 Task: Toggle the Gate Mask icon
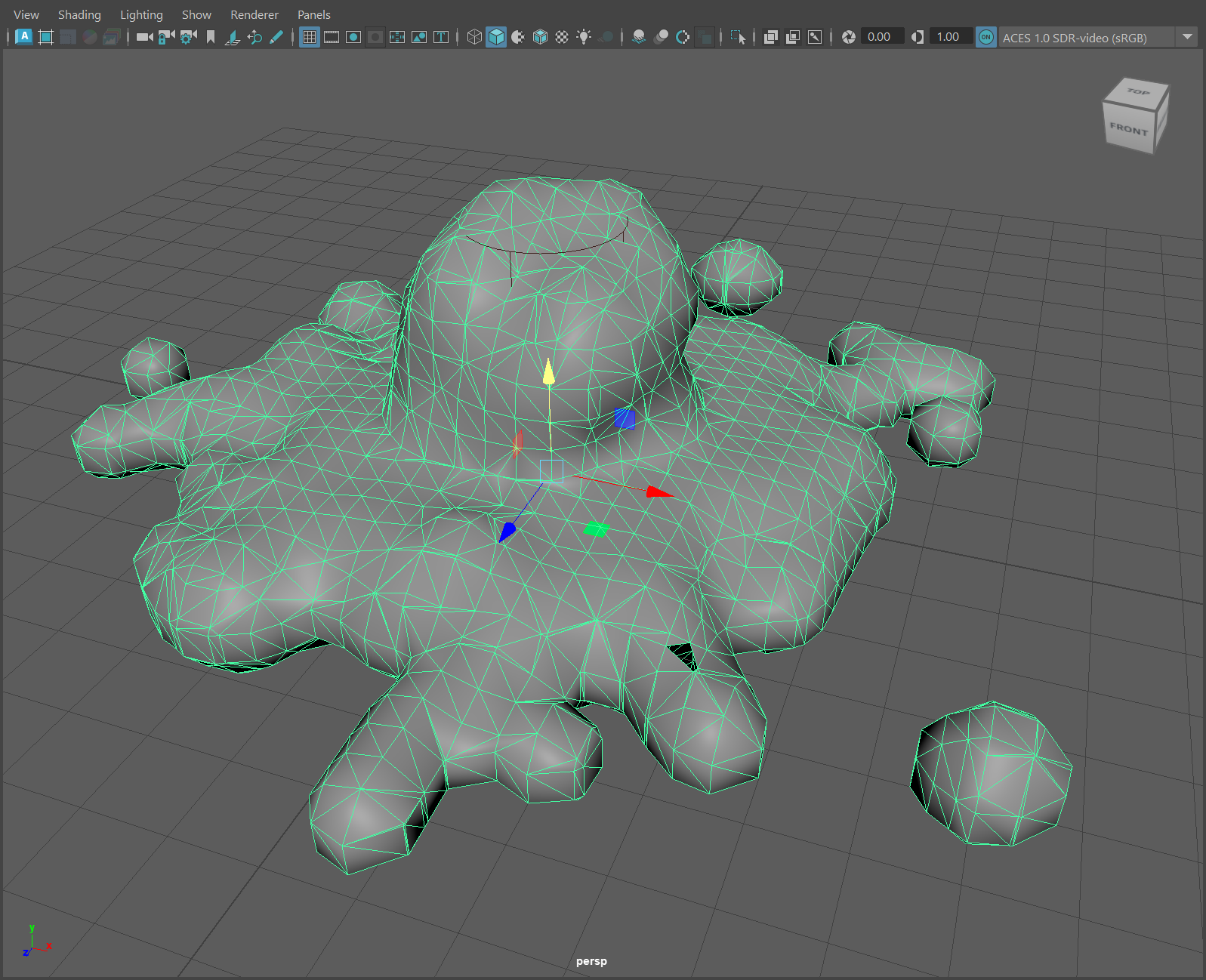click(x=375, y=37)
